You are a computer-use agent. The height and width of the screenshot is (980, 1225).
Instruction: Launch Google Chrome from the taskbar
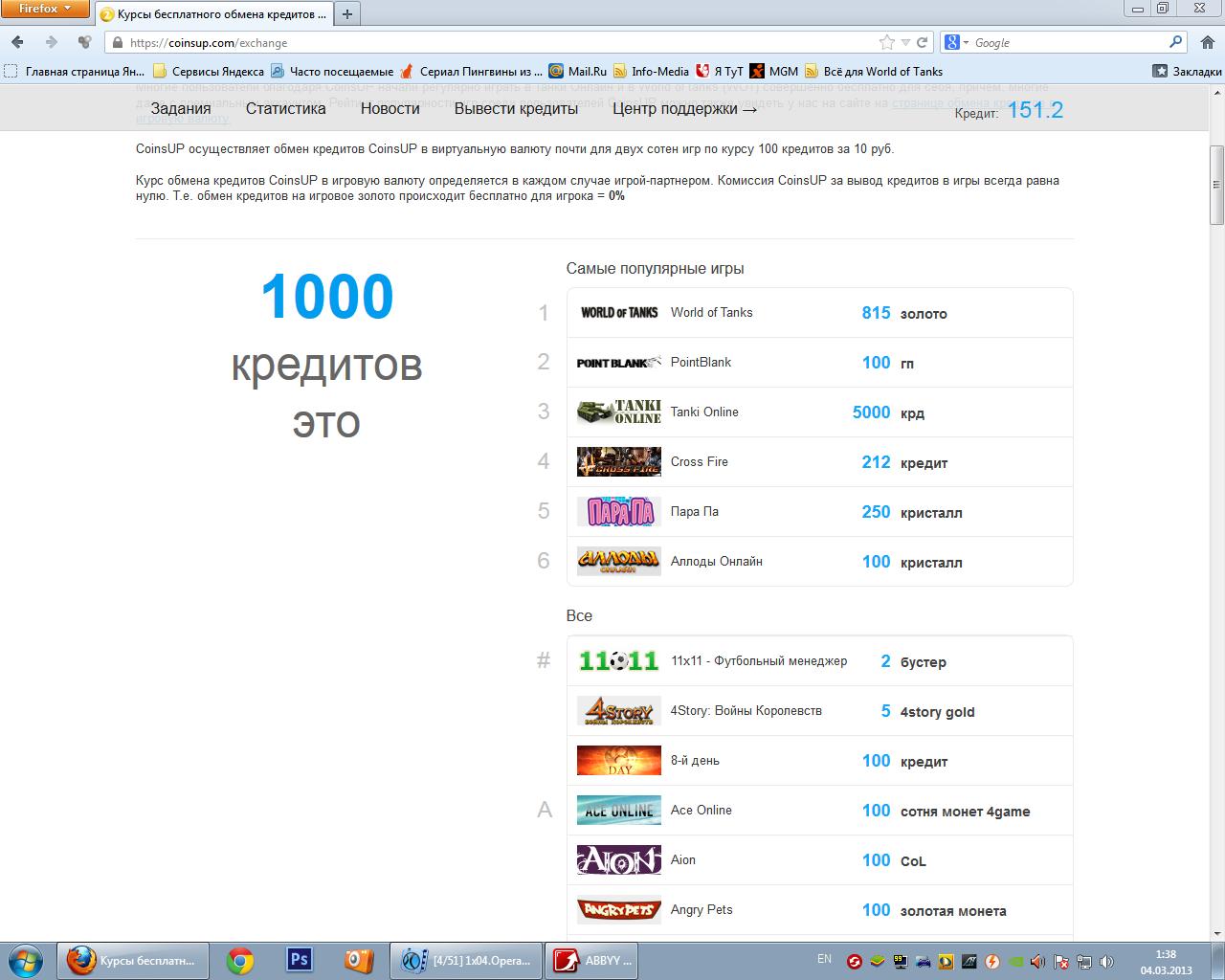tap(239, 959)
